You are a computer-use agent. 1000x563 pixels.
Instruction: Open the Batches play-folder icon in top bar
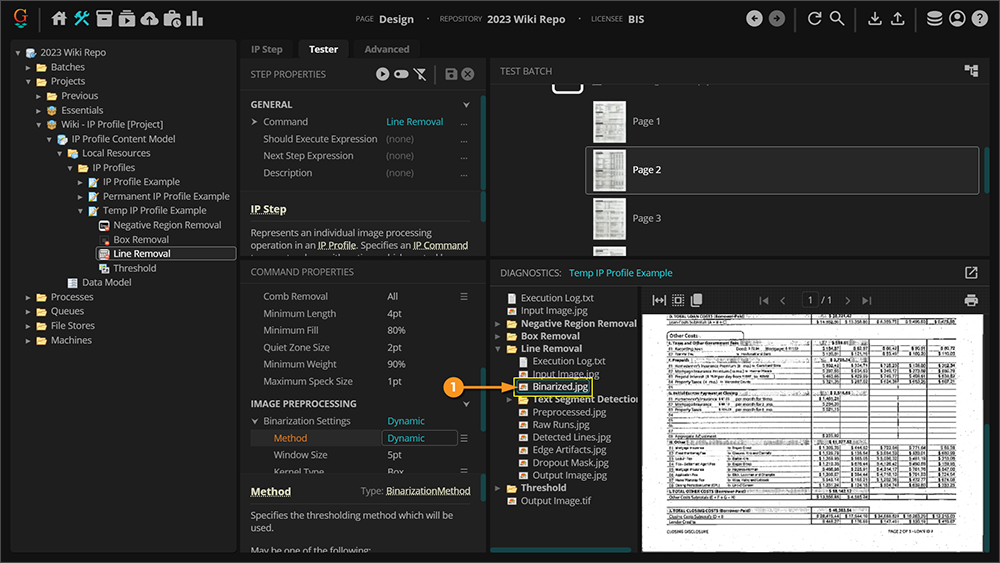point(127,18)
